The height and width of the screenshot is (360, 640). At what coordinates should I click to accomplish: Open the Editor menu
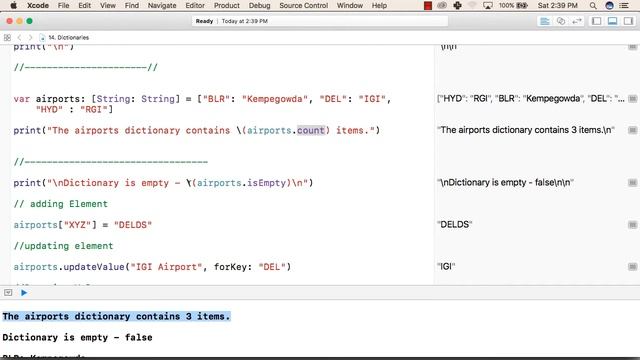click(195, 5)
